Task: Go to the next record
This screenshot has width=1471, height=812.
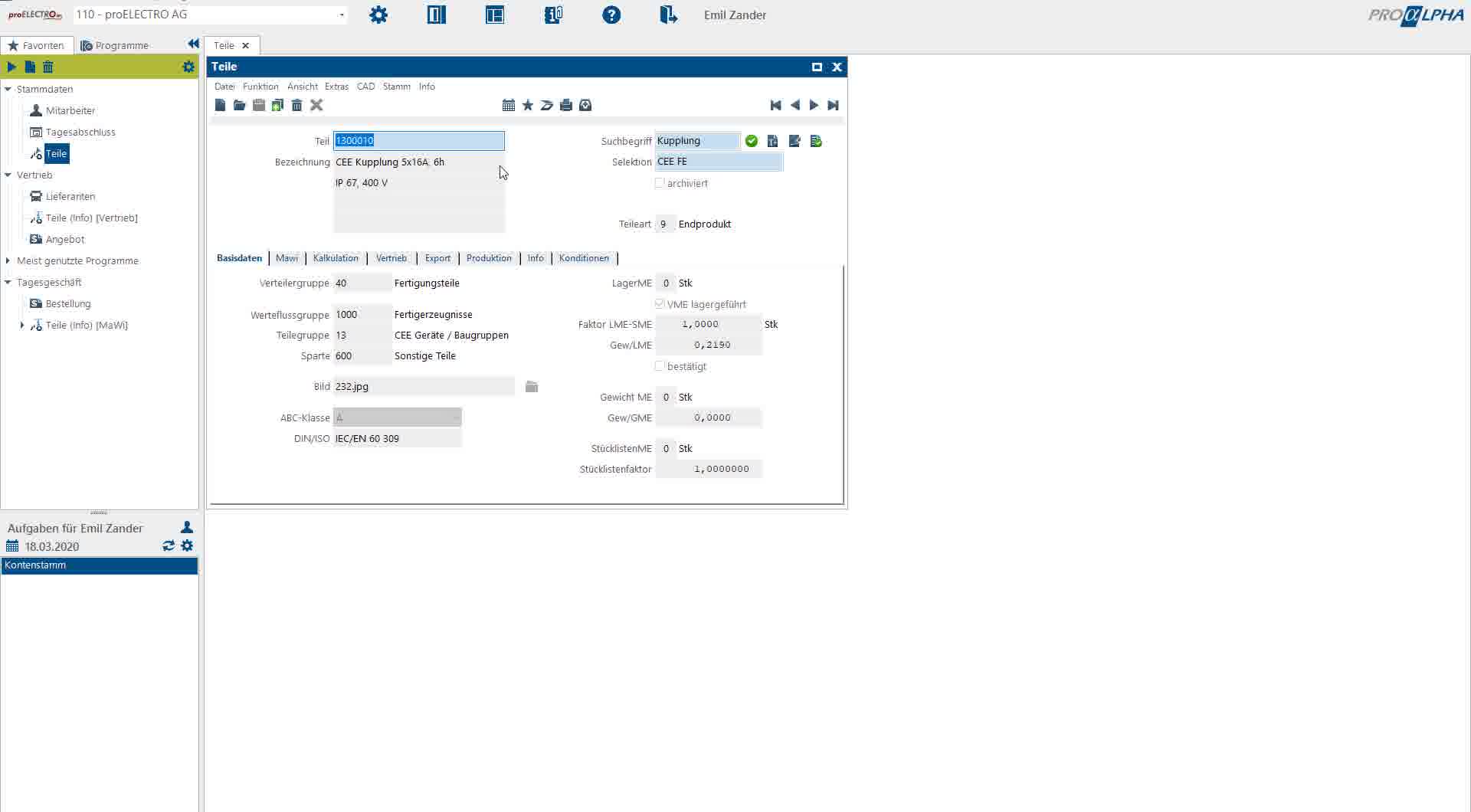Action: point(814,105)
